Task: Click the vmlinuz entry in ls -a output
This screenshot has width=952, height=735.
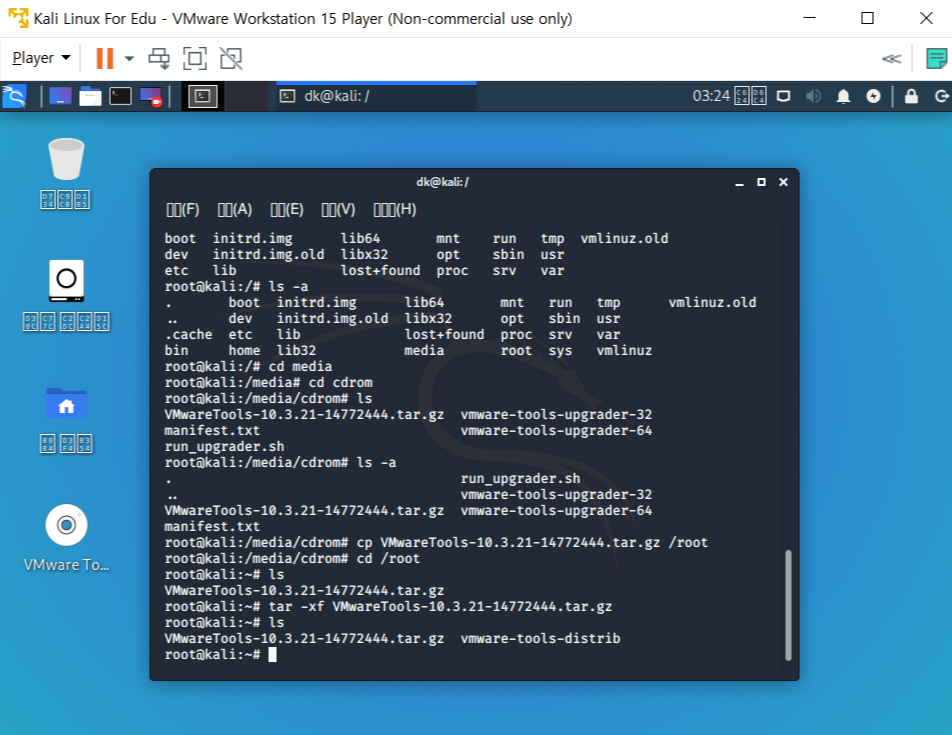Action: (624, 350)
